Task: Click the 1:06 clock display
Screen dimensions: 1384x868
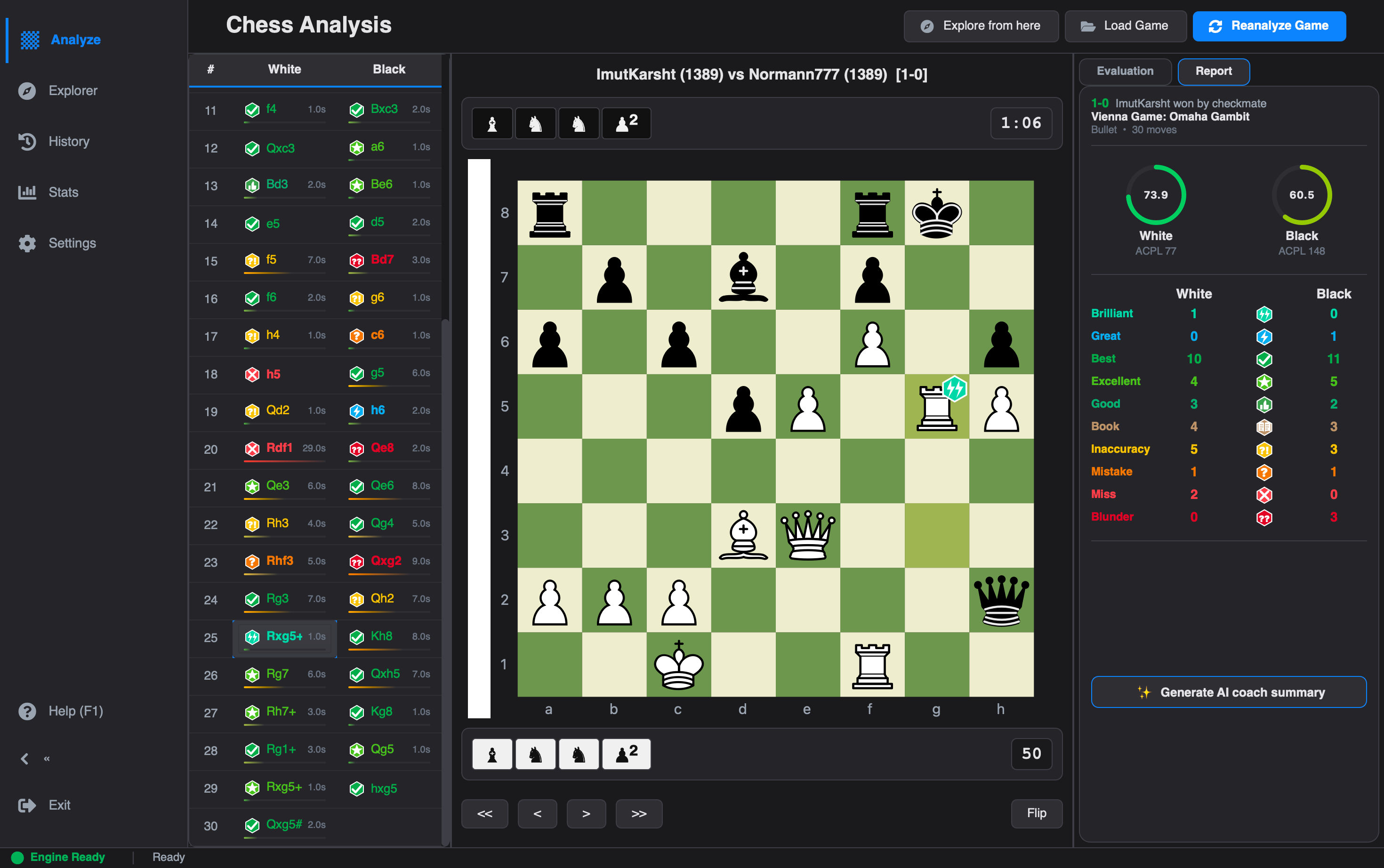Action: point(1021,123)
